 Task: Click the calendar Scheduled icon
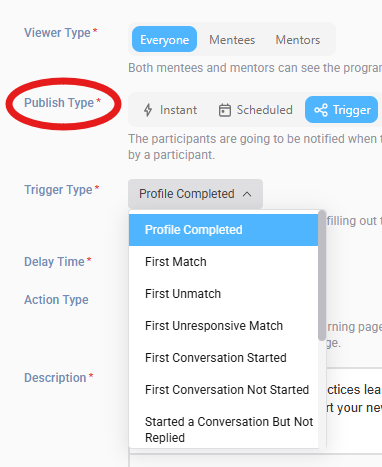pos(225,110)
